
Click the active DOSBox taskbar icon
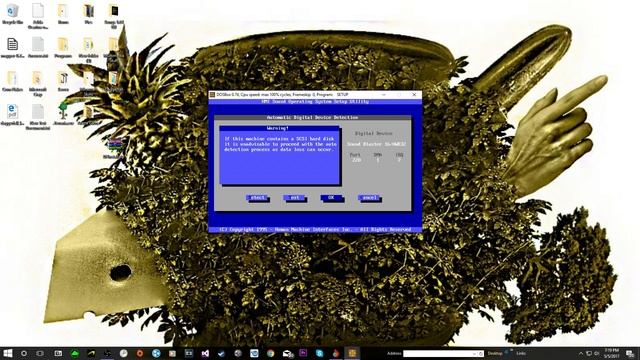[352, 353]
